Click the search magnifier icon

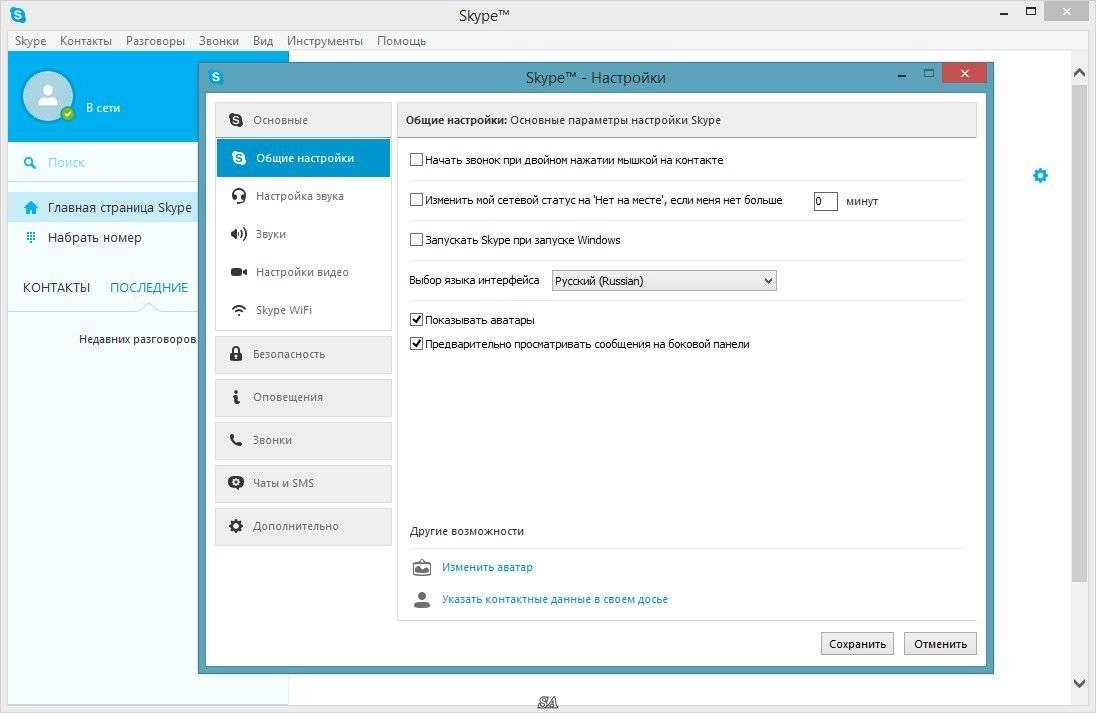30,163
